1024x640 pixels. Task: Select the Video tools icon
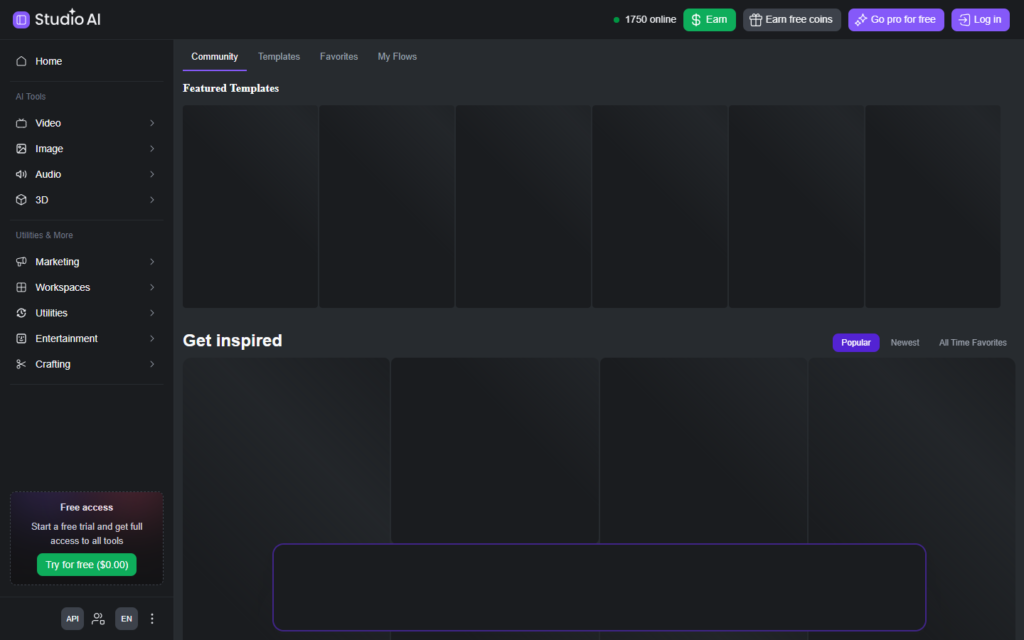pyautogui.click(x=21, y=123)
